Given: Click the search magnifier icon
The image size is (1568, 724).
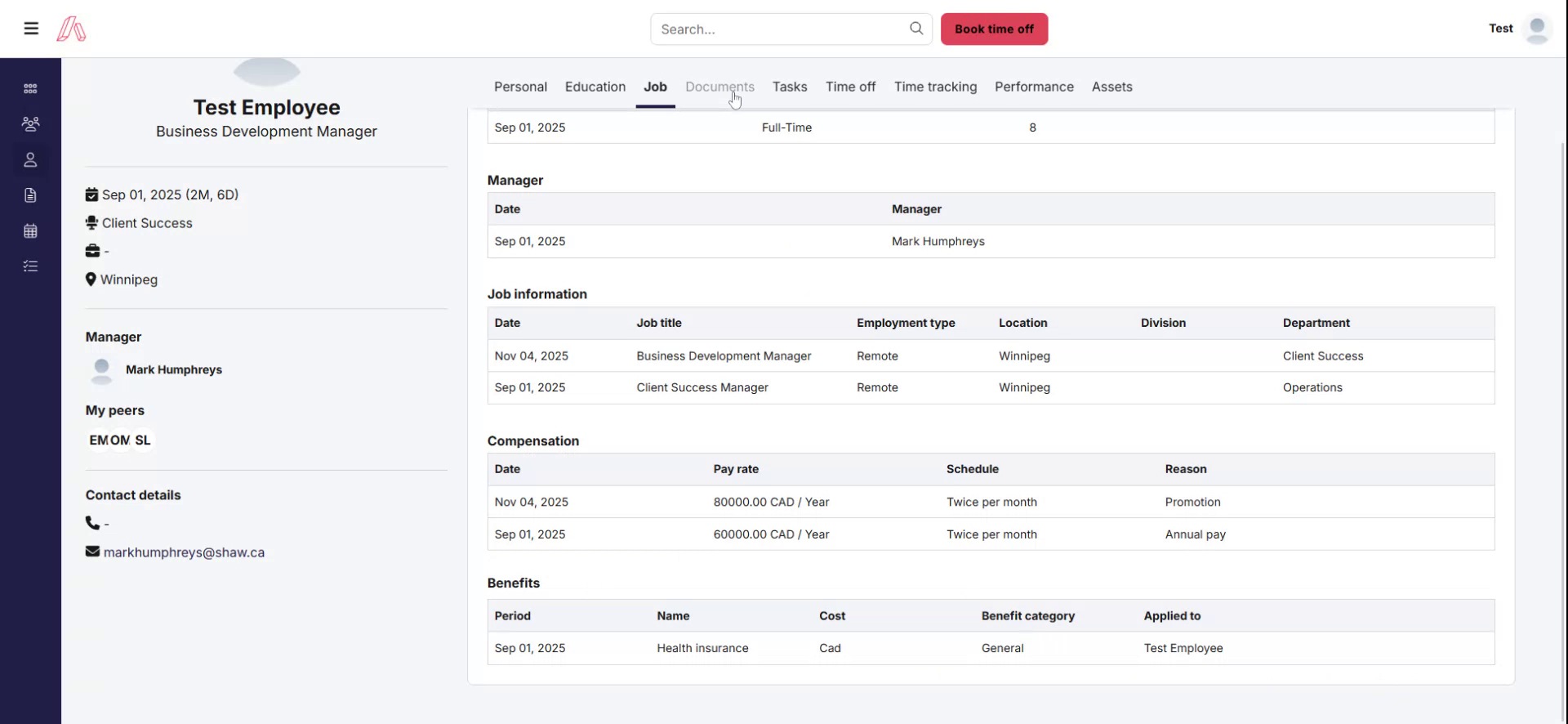Looking at the screenshot, I should coord(916,29).
